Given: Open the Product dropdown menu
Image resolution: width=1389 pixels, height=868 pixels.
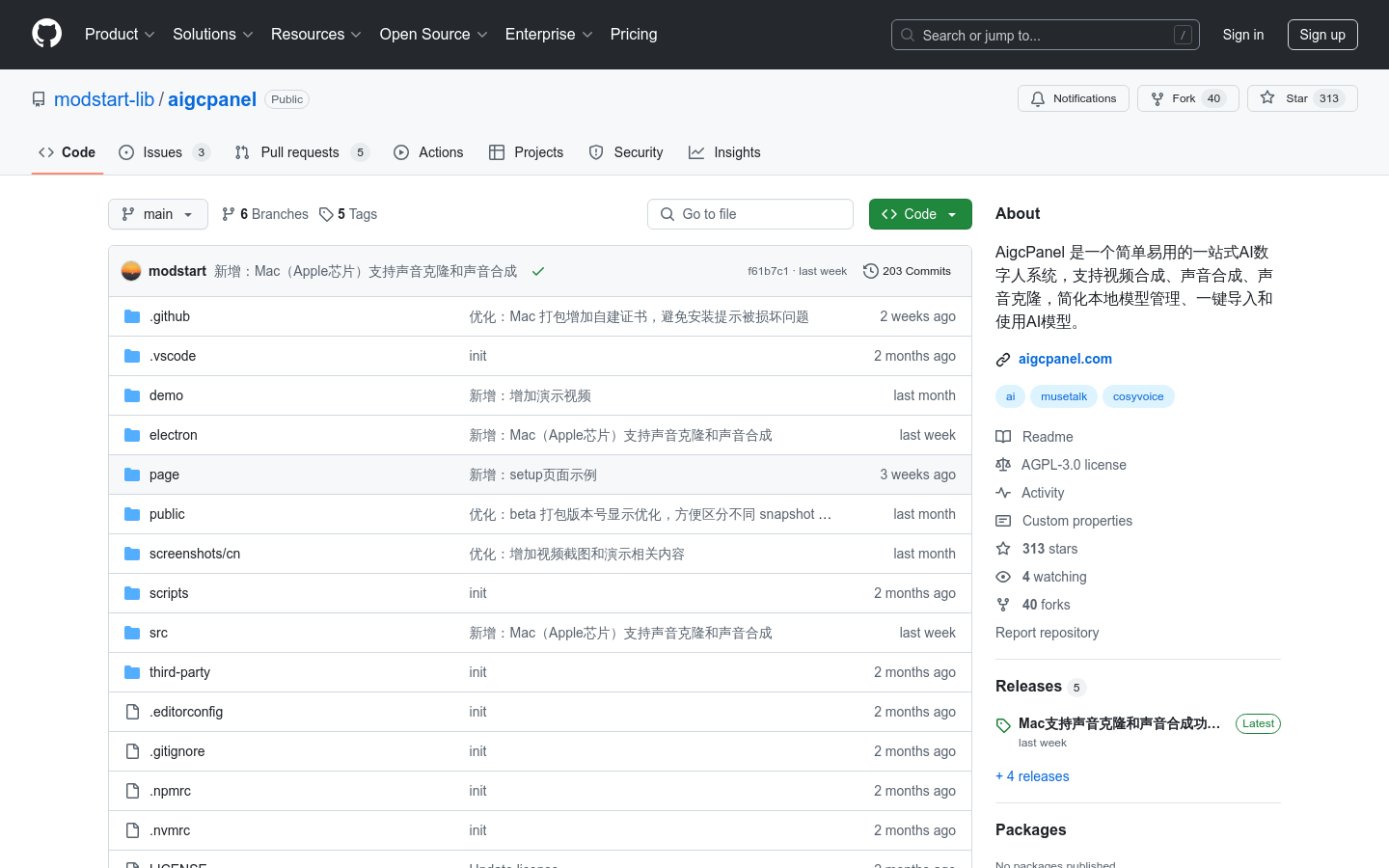Looking at the screenshot, I should 120,35.
